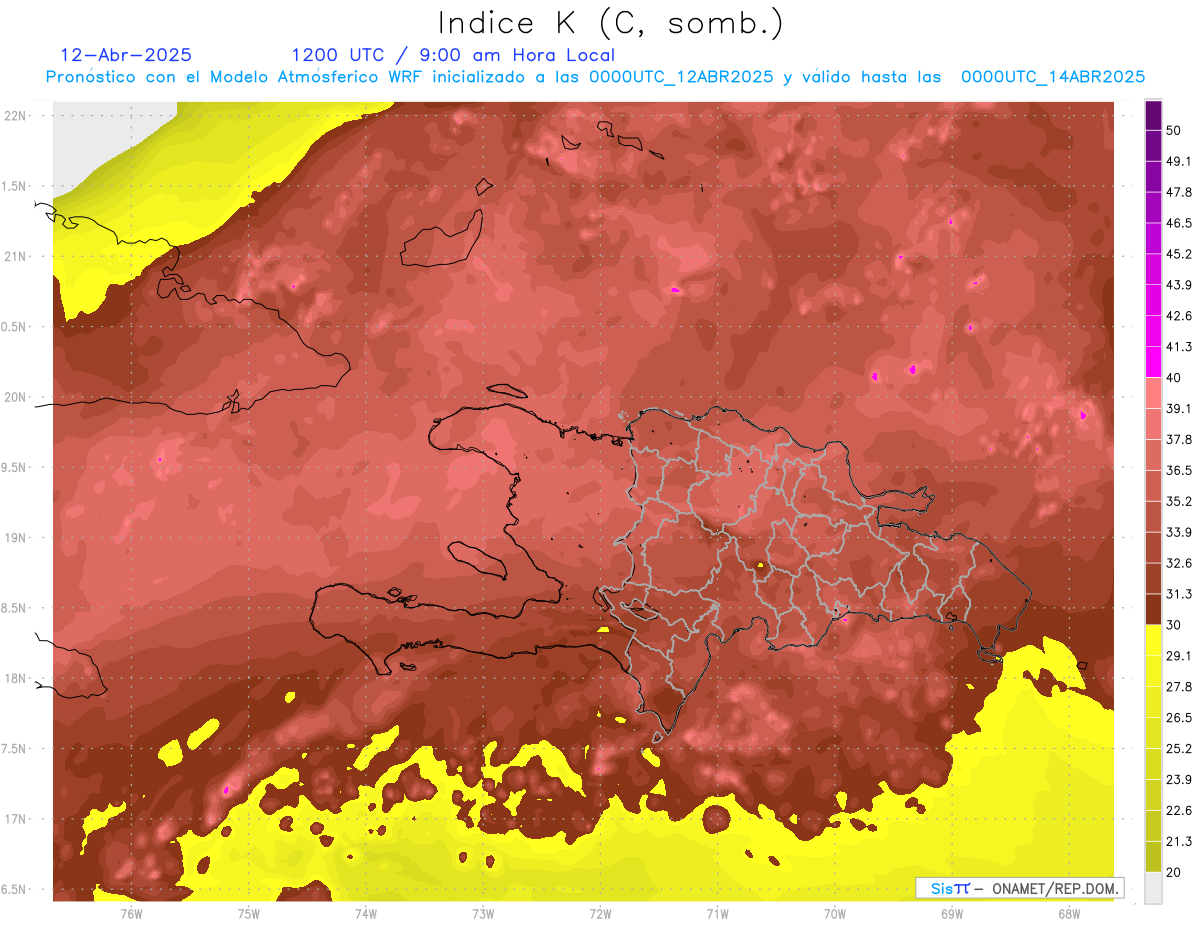Click the legend value '27.8'
Image resolution: width=1200 pixels, height=927 pixels.
[x=1178, y=687]
